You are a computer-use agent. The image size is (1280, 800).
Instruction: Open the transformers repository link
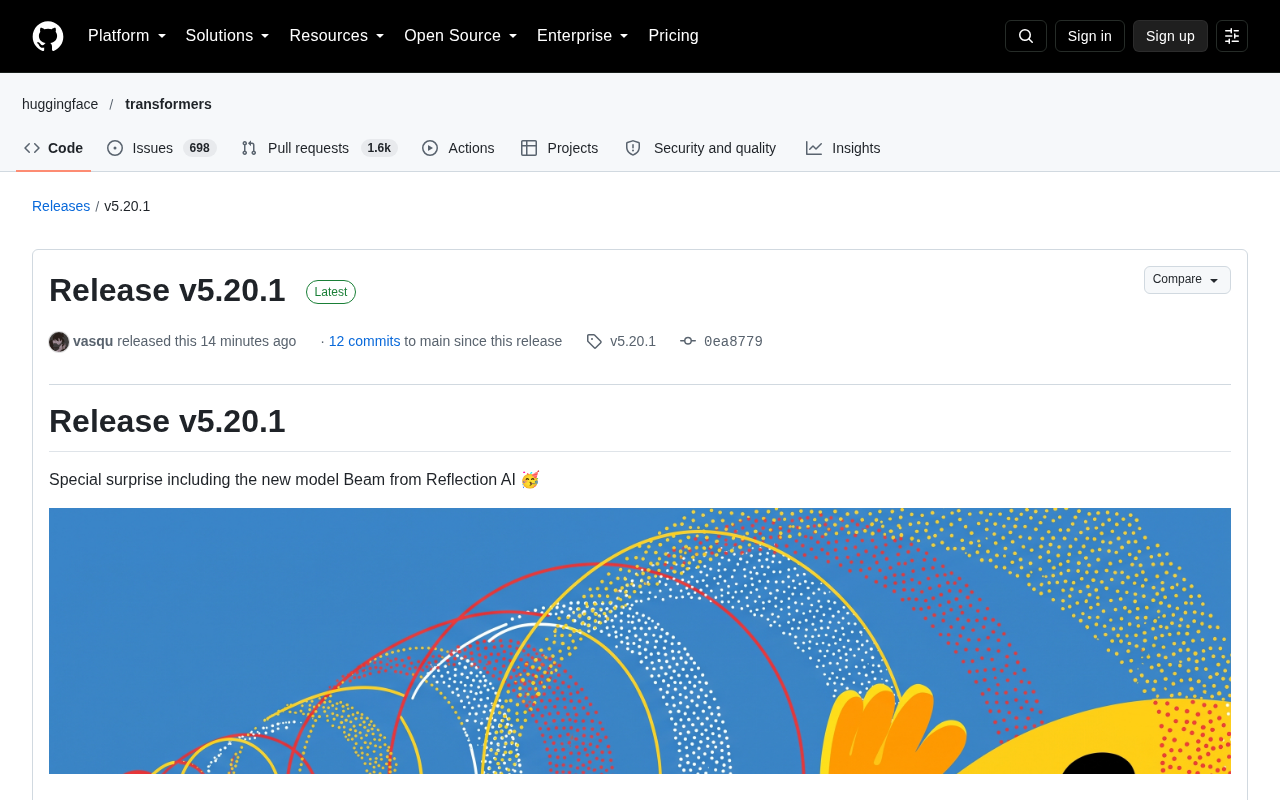click(168, 104)
